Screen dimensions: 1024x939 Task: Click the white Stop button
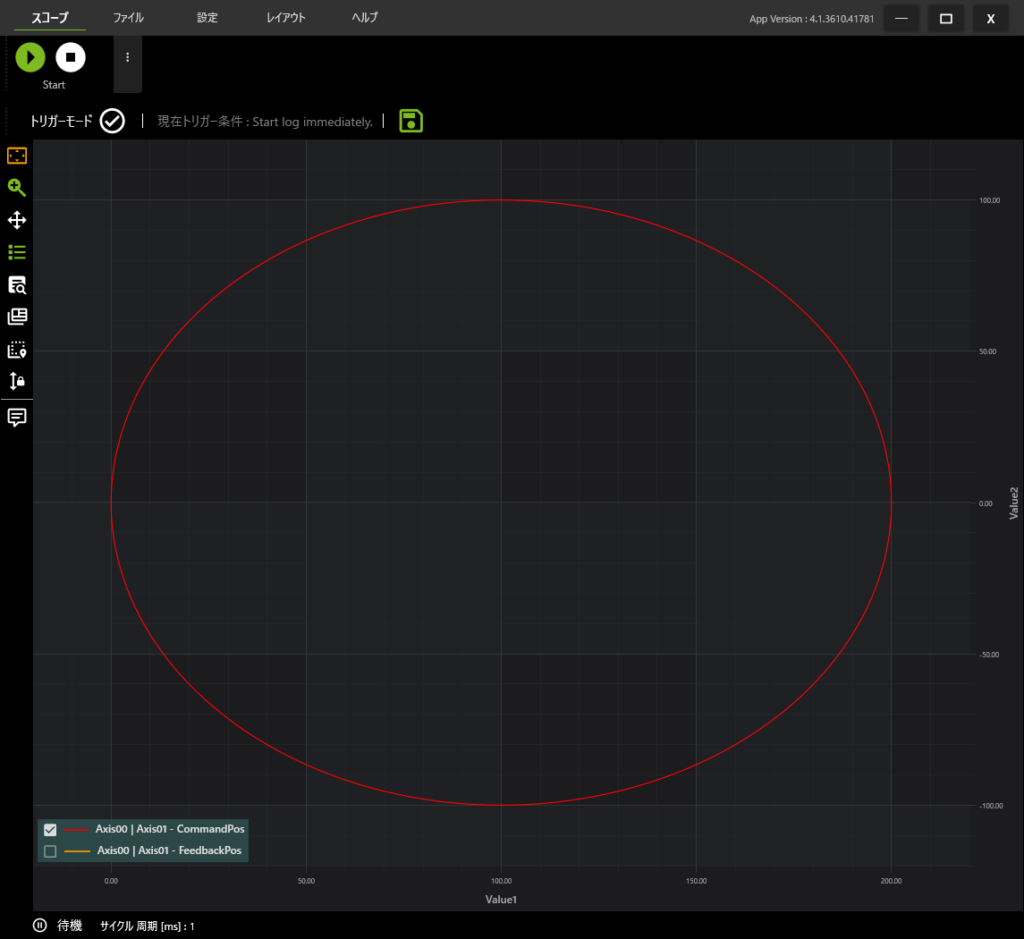pyautogui.click(x=70, y=58)
